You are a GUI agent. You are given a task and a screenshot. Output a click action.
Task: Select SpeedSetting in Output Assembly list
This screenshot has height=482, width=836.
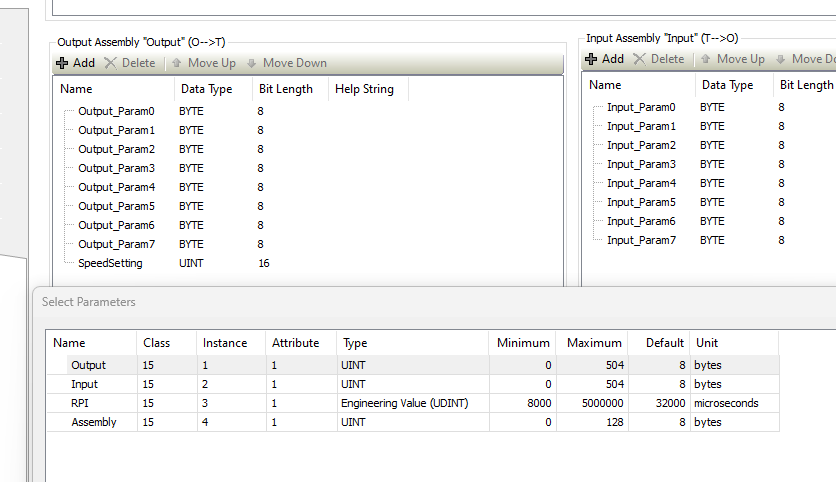[110, 263]
